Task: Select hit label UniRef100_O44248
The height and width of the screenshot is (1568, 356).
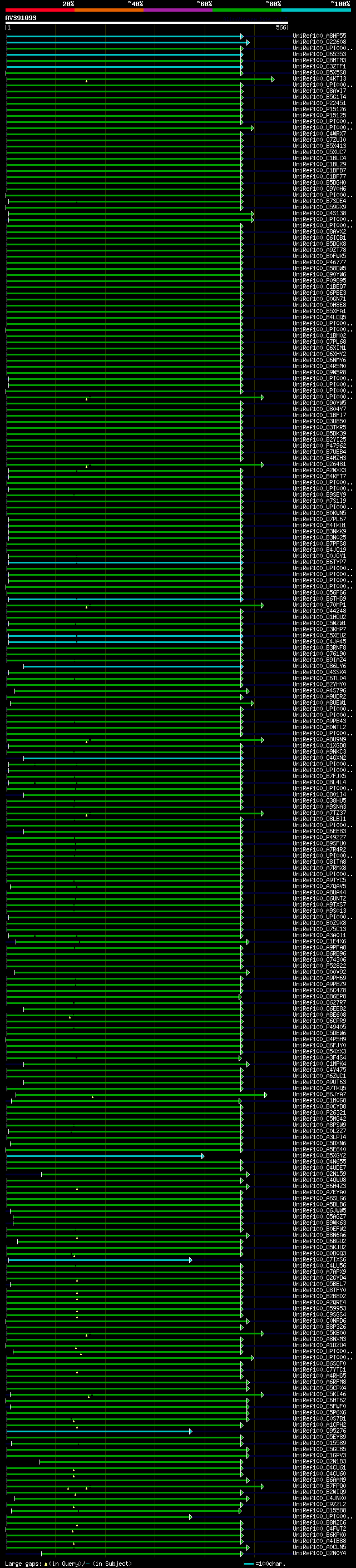Action: 319,611
